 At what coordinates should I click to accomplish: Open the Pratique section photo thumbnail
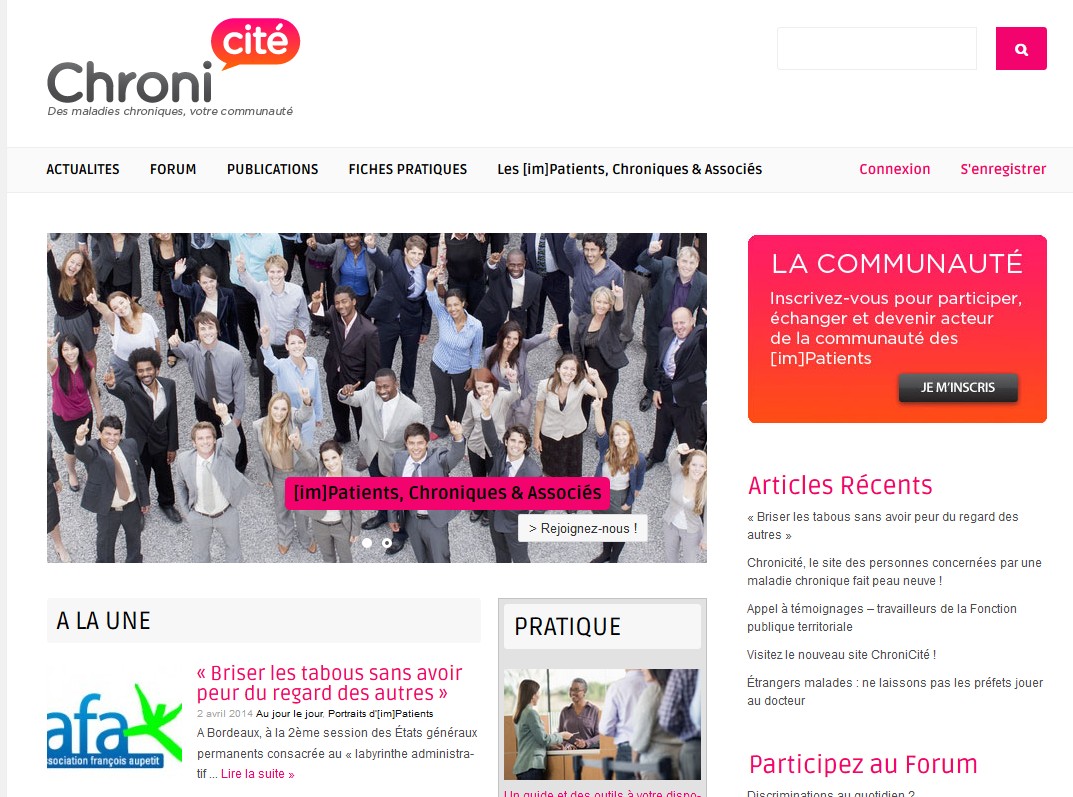pyautogui.click(x=602, y=724)
